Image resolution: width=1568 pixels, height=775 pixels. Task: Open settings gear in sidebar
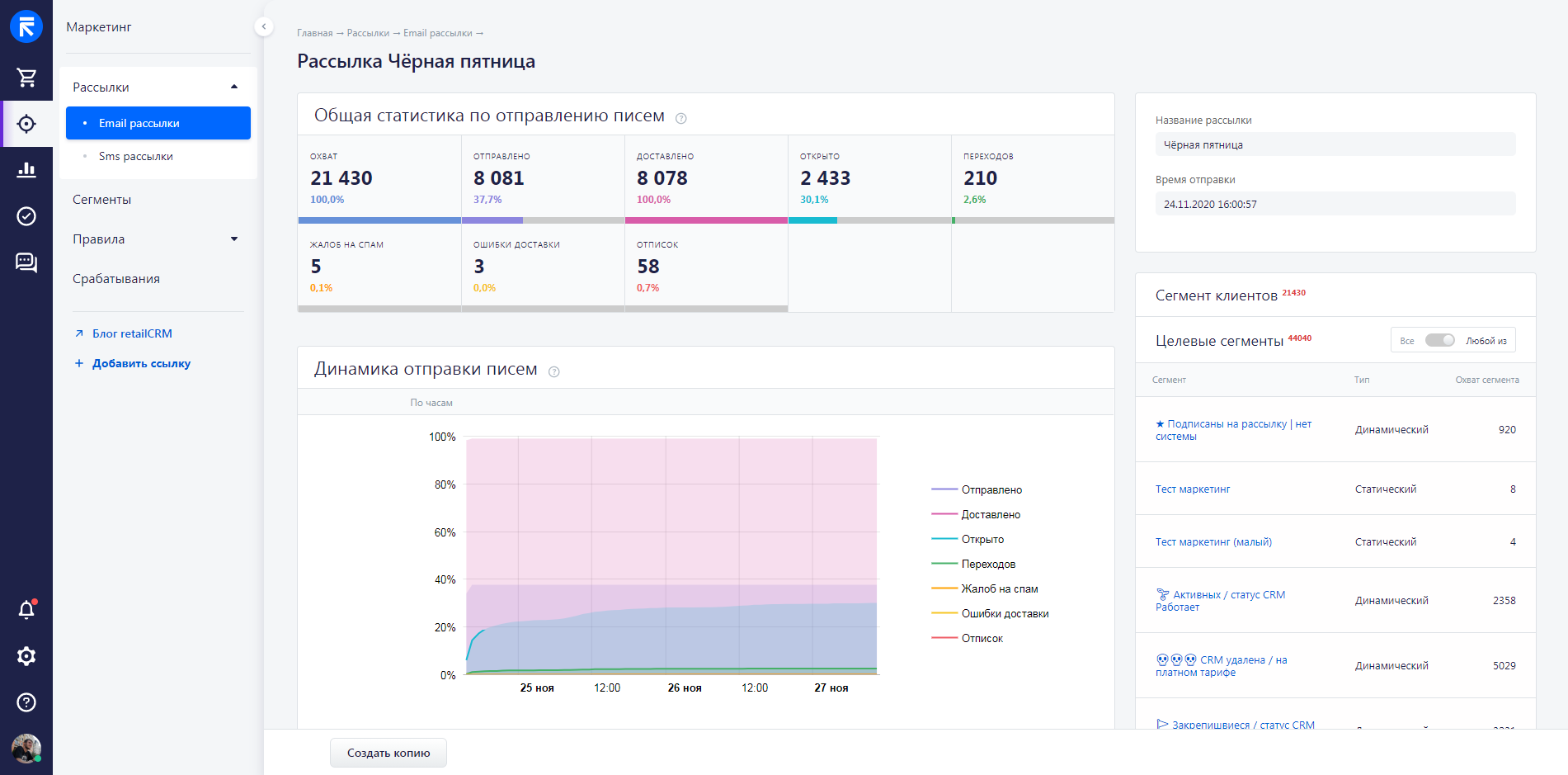(x=26, y=656)
